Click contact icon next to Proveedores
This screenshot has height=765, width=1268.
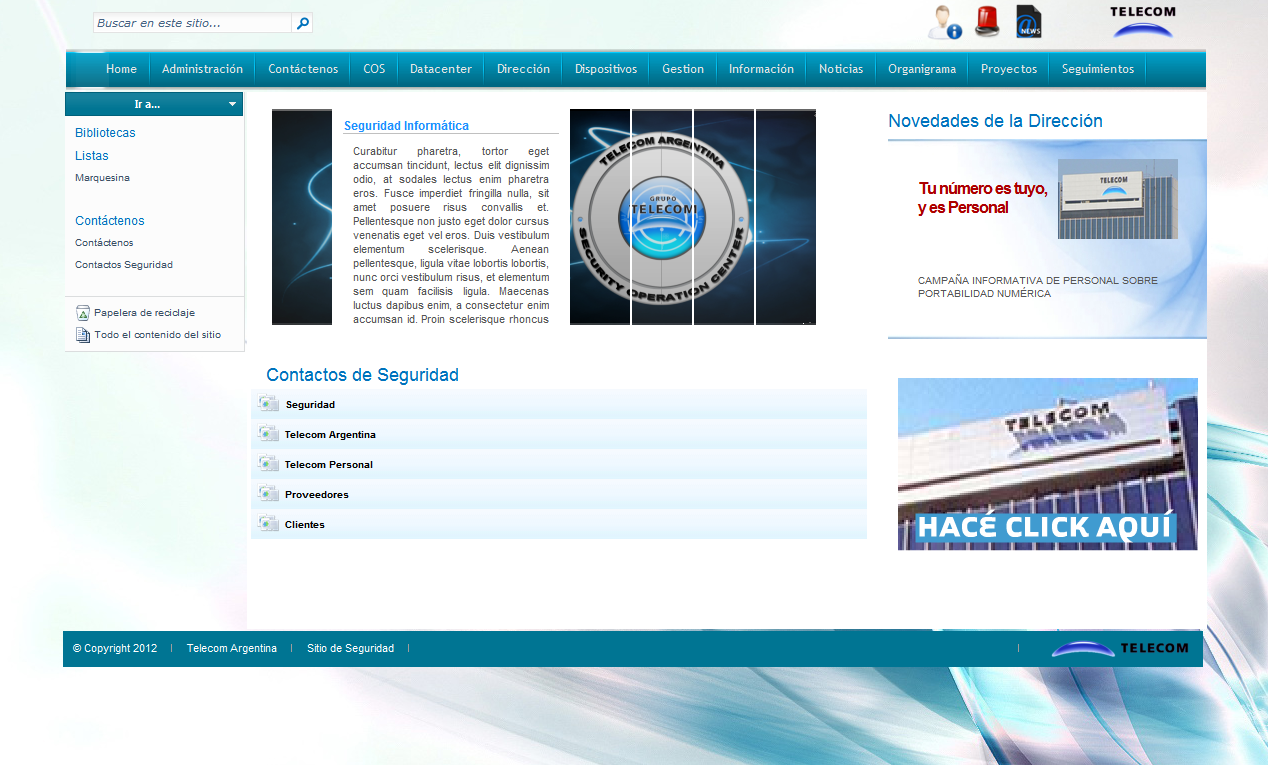(x=268, y=494)
